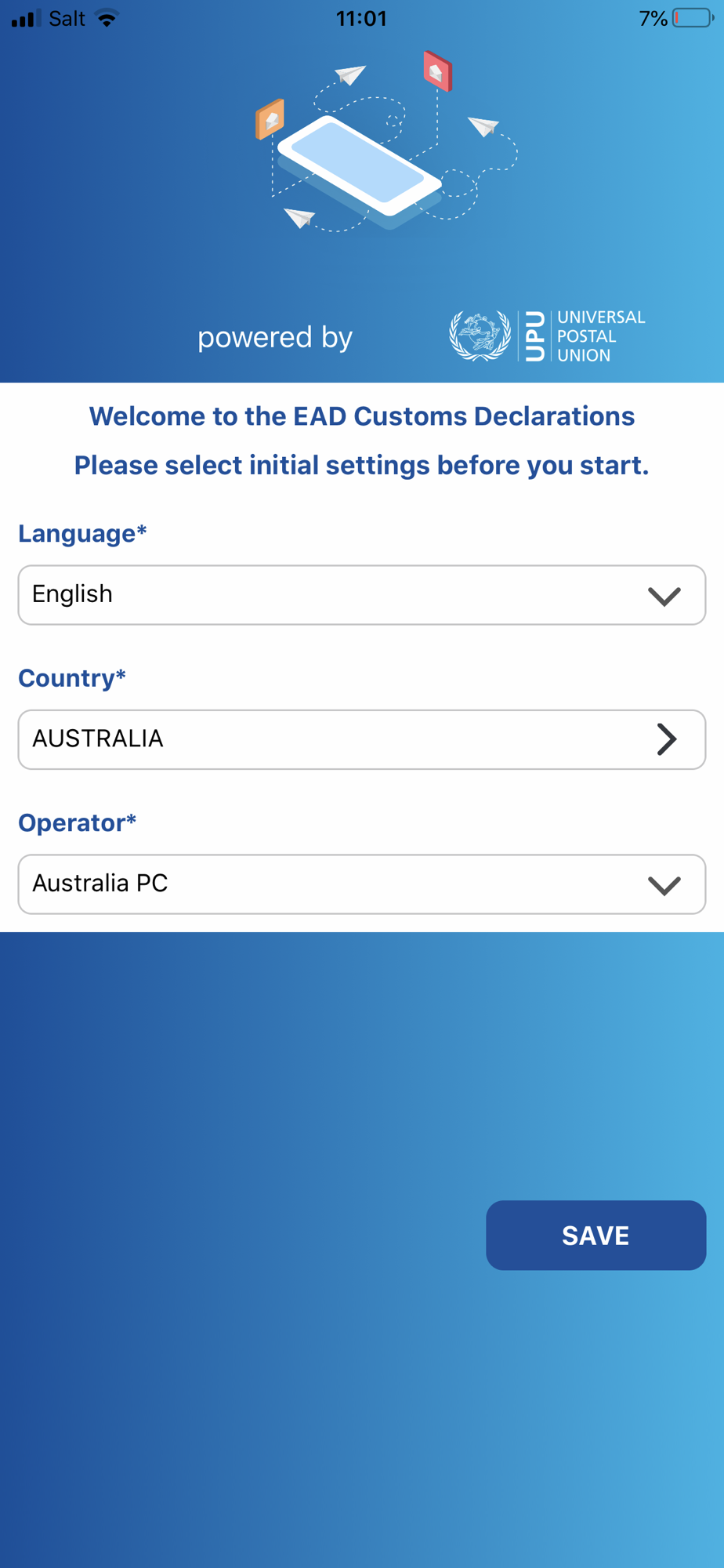Tap the paper plane right of the phone
The image size is (724, 1568).
click(x=483, y=125)
